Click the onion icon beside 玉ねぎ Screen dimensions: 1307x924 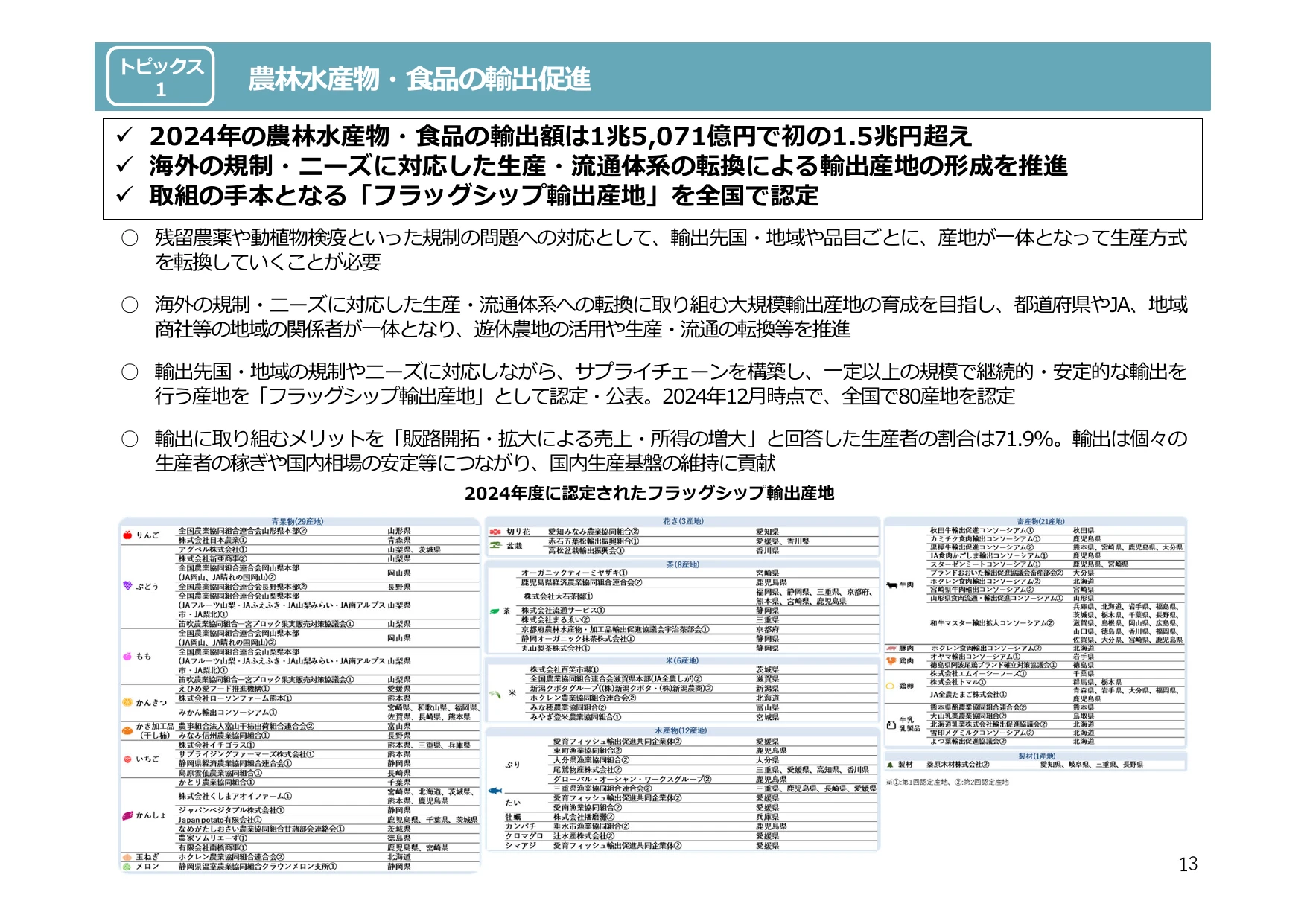tap(127, 857)
